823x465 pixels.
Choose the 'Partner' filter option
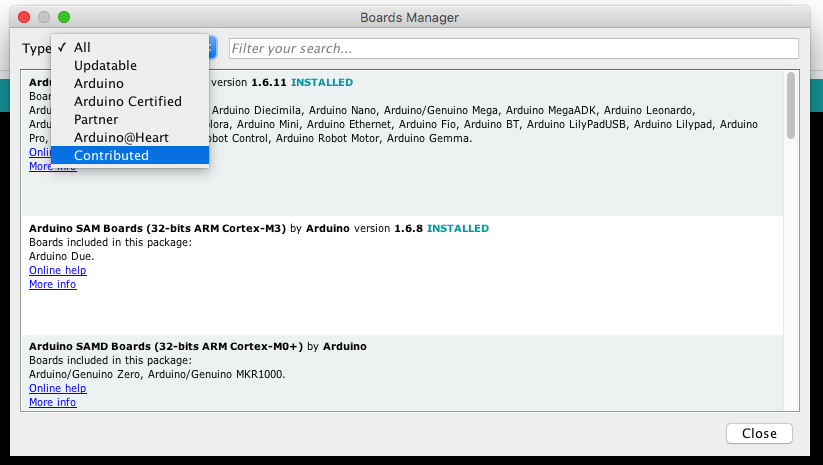[130, 120]
